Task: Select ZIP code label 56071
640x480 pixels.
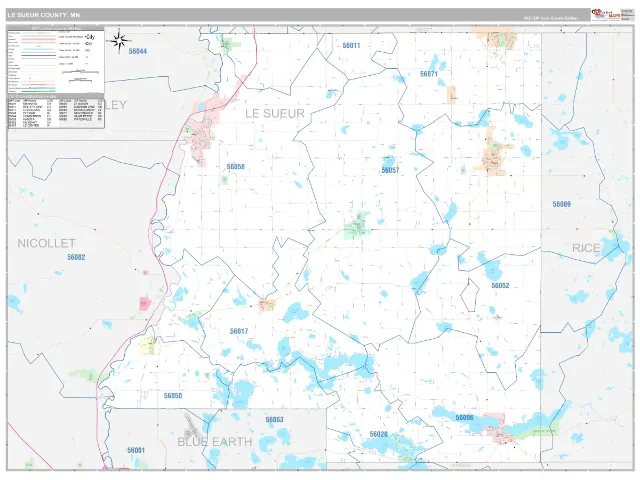Action: 429,74
